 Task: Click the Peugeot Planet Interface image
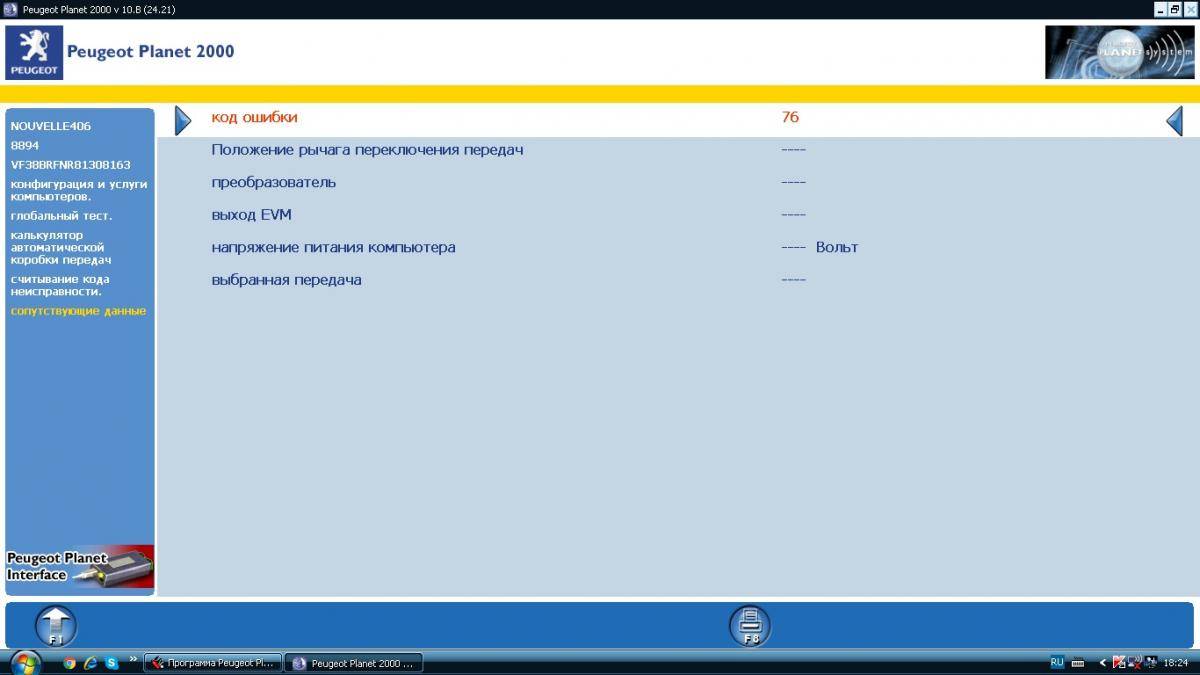[x=80, y=568]
